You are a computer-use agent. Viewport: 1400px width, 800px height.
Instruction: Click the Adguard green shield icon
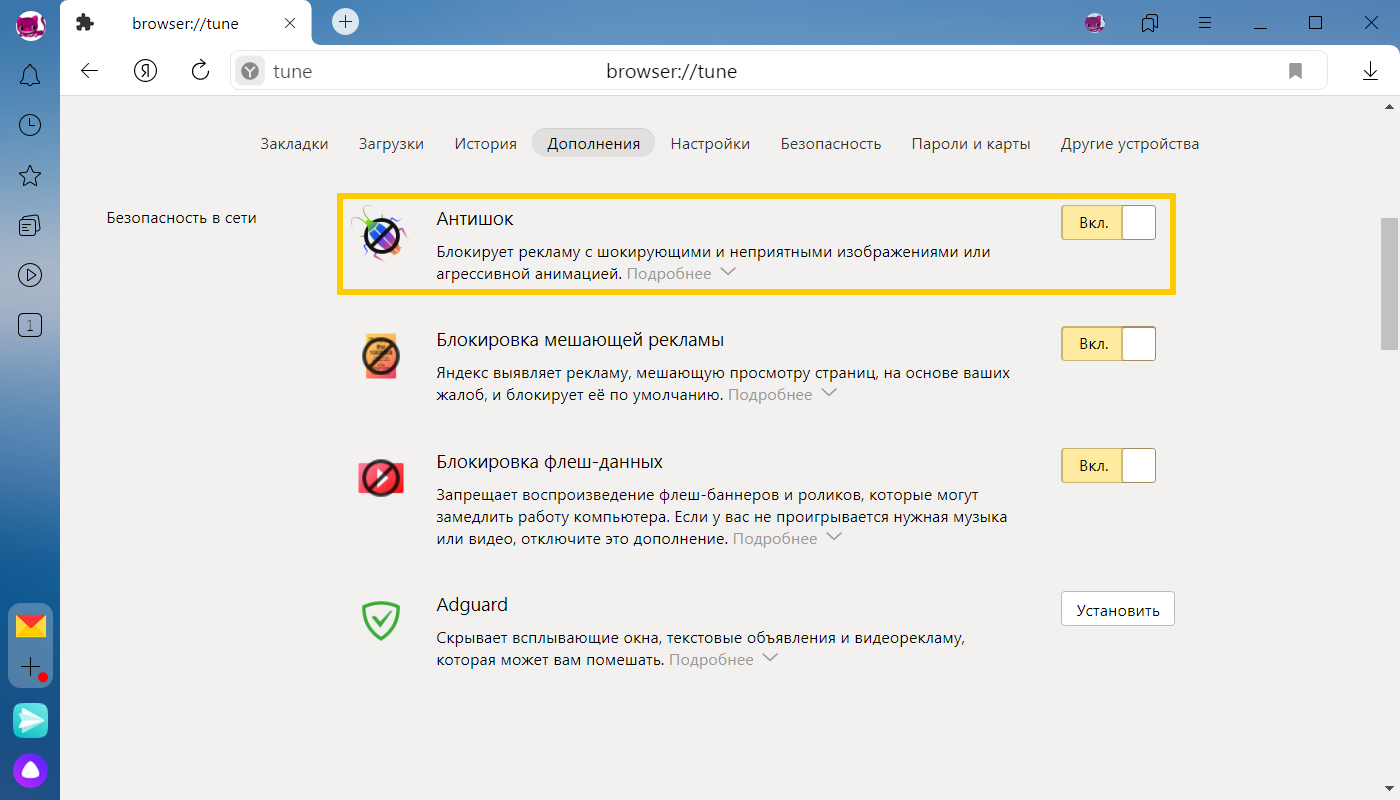(381, 621)
